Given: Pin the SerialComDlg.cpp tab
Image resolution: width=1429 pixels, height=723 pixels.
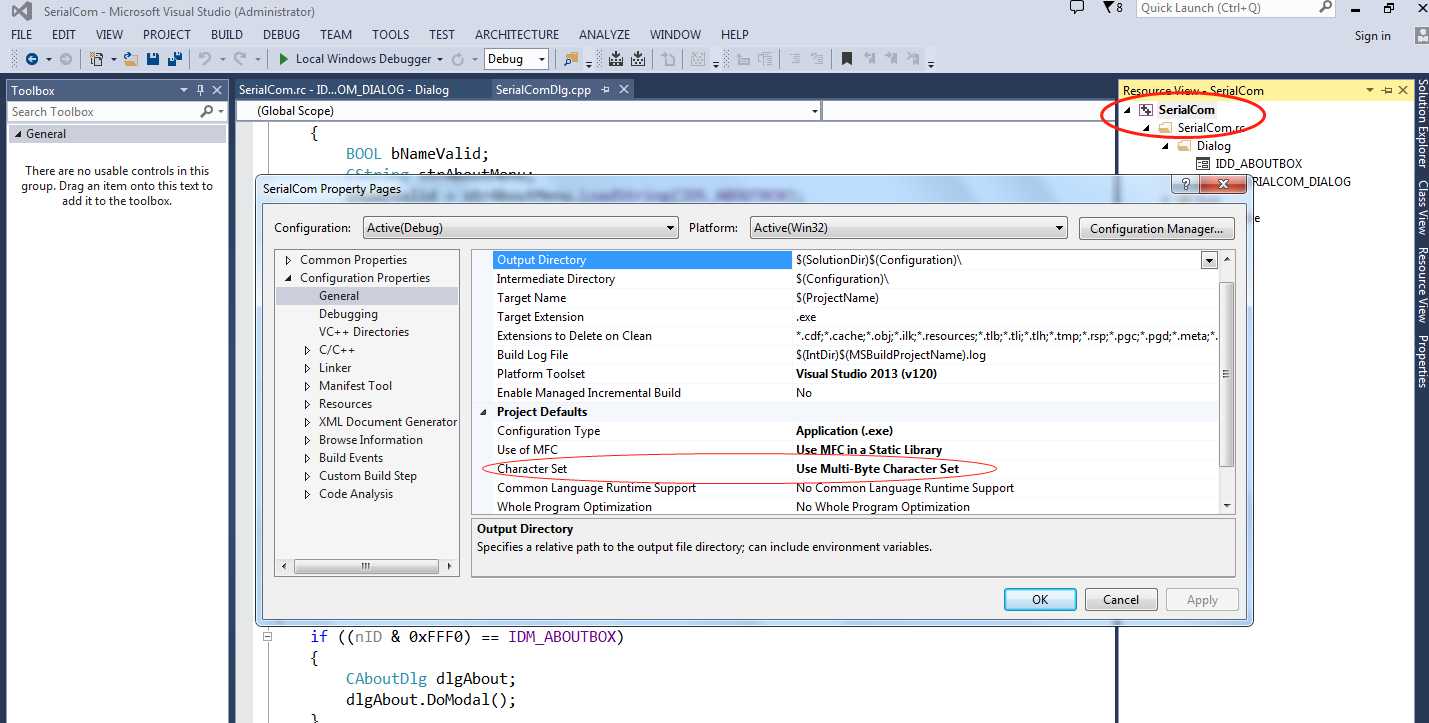Looking at the screenshot, I should (x=606, y=89).
